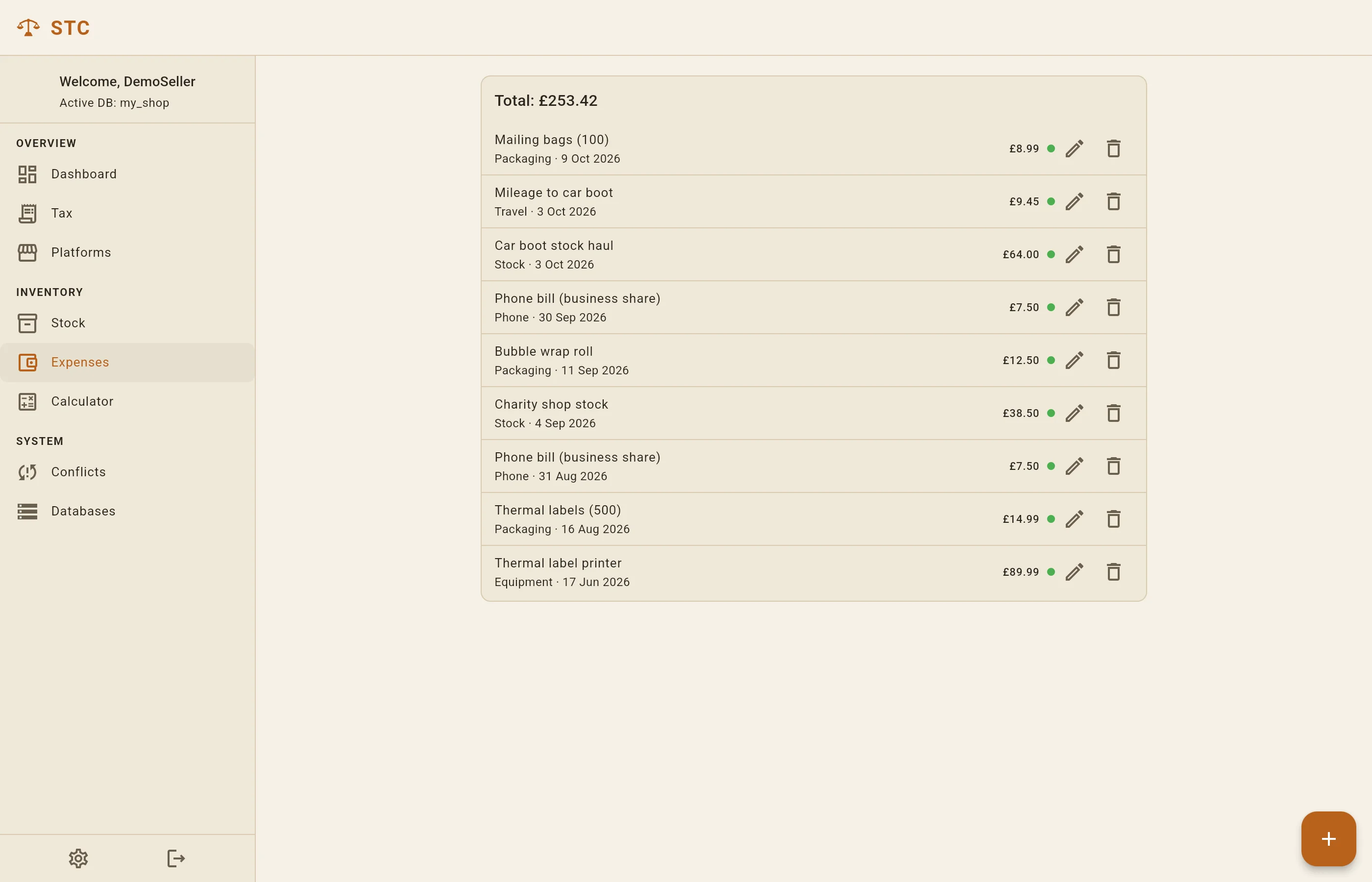Image resolution: width=1372 pixels, height=882 pixels.
Task: Delete the 31 Aug 2026 Phone bill expense
Action: coord(1113,466)
